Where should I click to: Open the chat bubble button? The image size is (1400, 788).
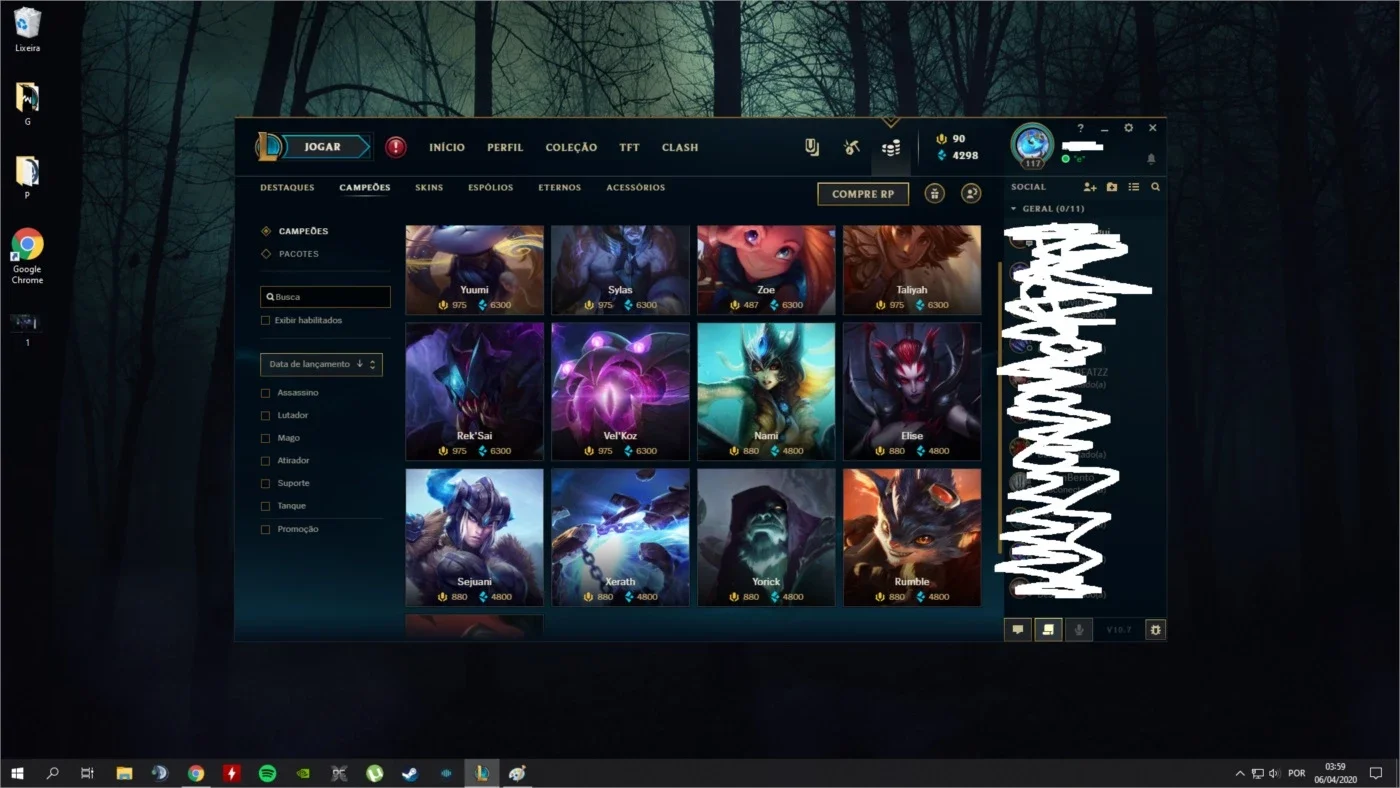(x=1018, y=630)
